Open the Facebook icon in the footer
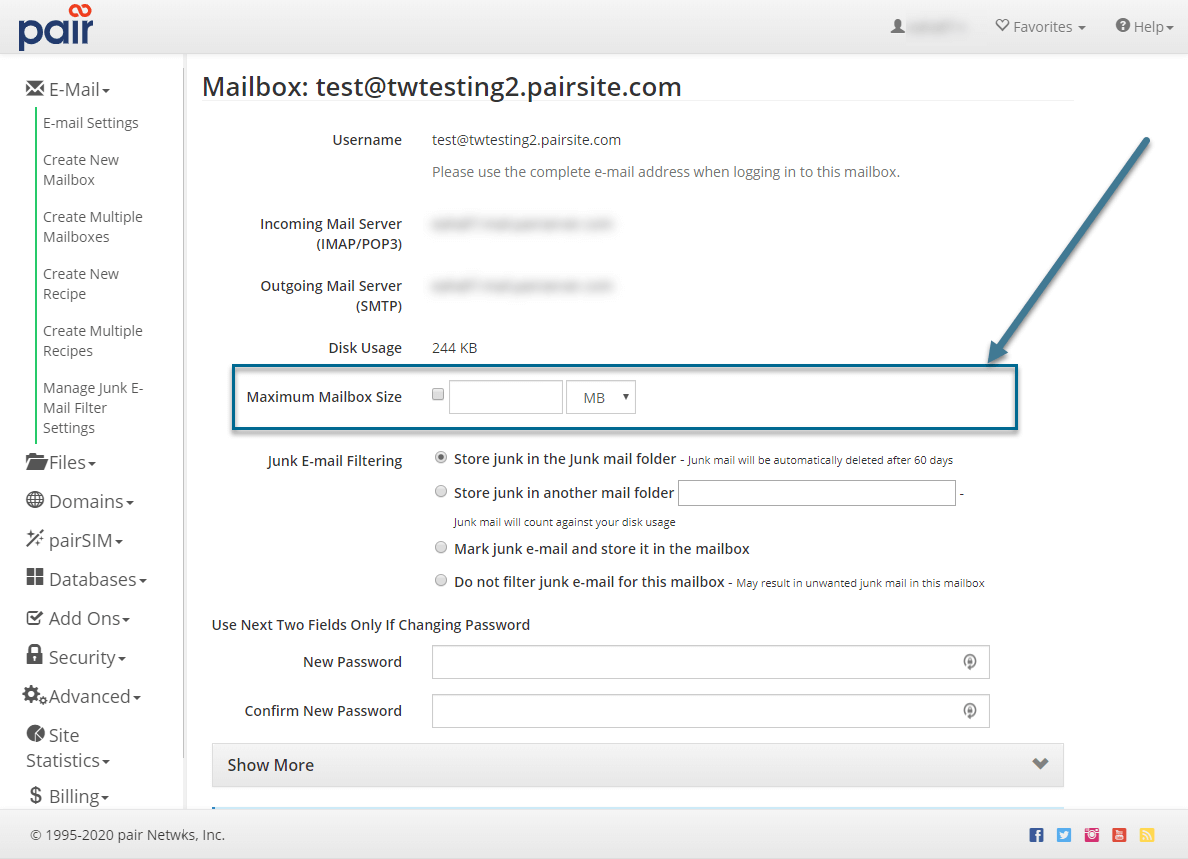This screenshot has height=859, width=1188. 1036,834
